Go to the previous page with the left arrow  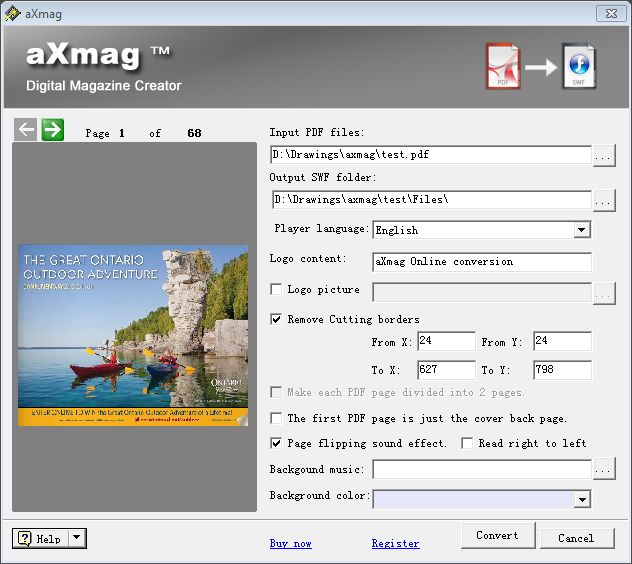click(25, 129)
